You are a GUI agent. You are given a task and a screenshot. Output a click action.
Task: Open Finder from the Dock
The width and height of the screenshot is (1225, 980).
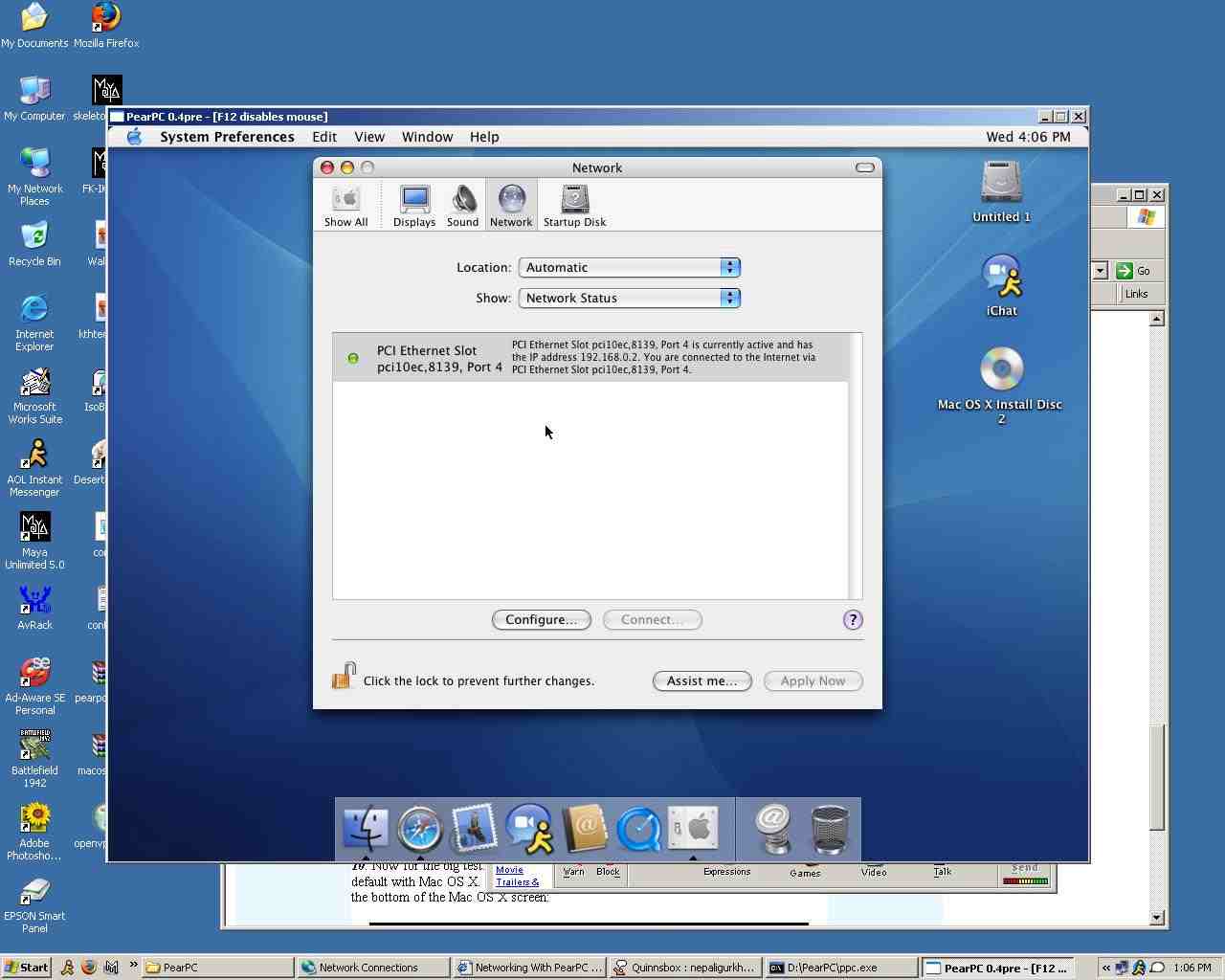[x=365, y=829]
